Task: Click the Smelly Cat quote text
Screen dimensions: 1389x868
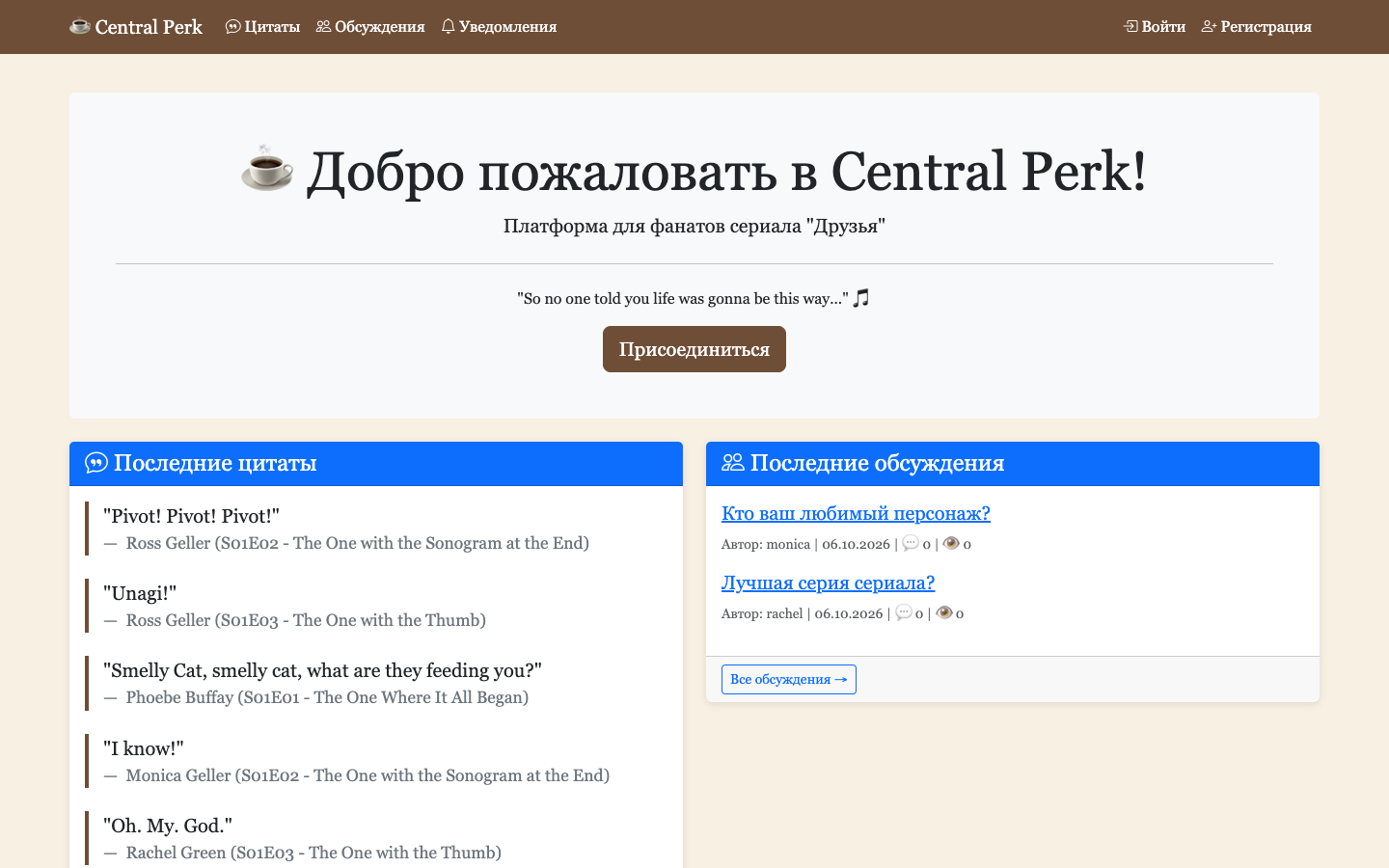Action: (x=322, y=670)
